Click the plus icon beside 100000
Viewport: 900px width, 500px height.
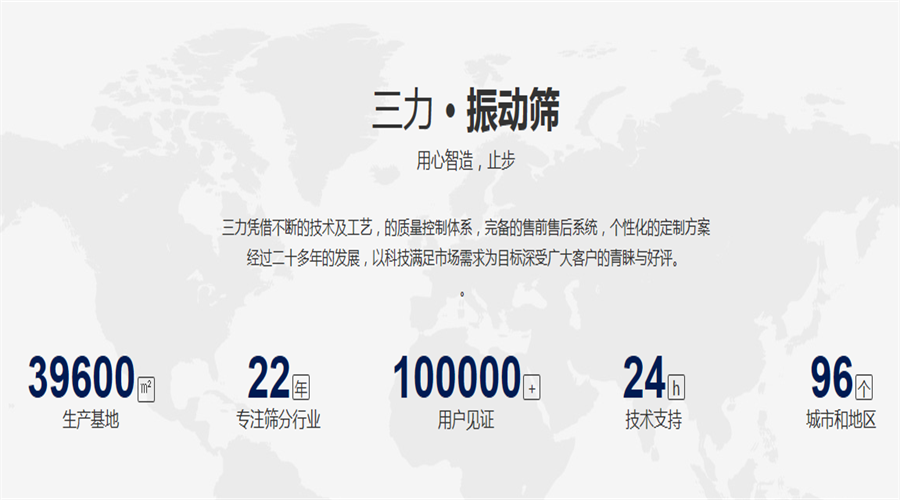pyautogui.click(x=532, y=387)
